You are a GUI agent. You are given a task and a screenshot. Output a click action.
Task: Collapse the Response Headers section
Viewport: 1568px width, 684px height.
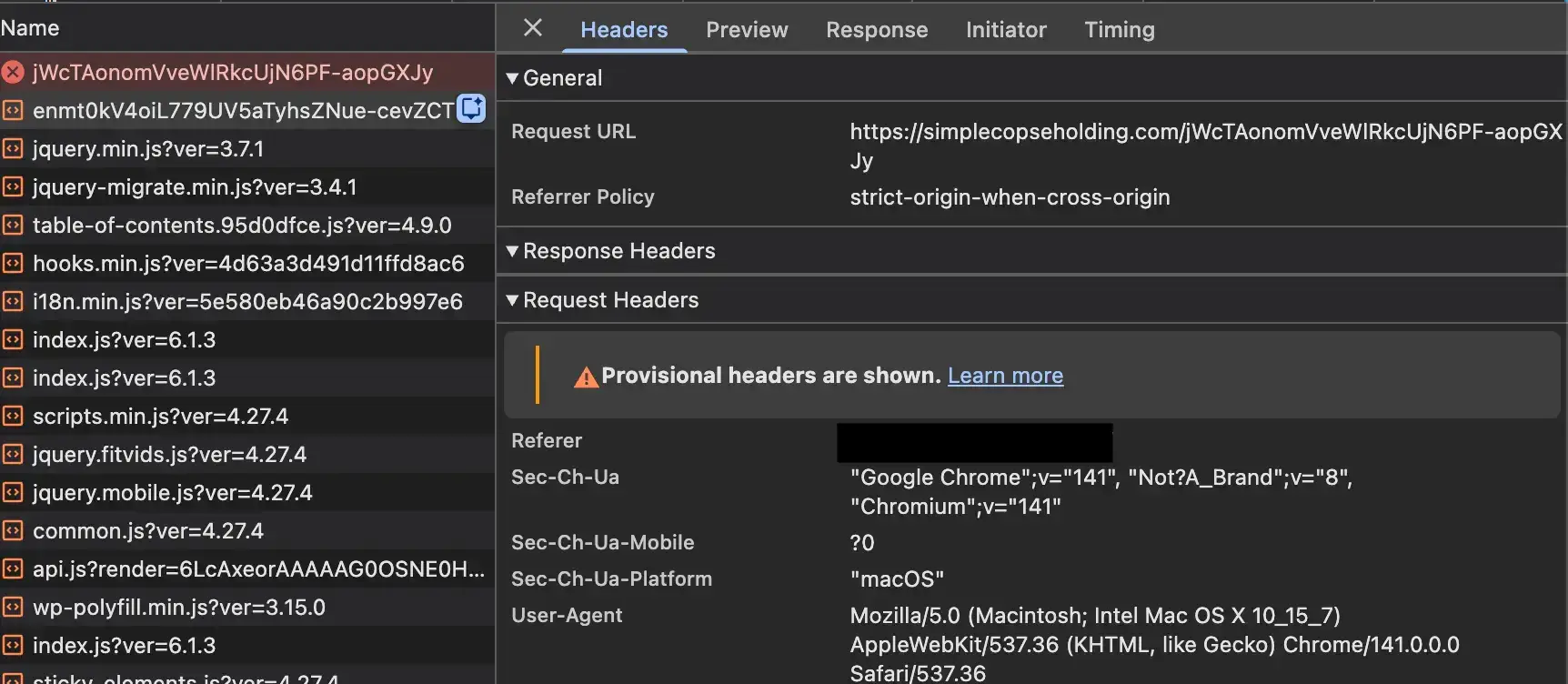pos(512,251)
